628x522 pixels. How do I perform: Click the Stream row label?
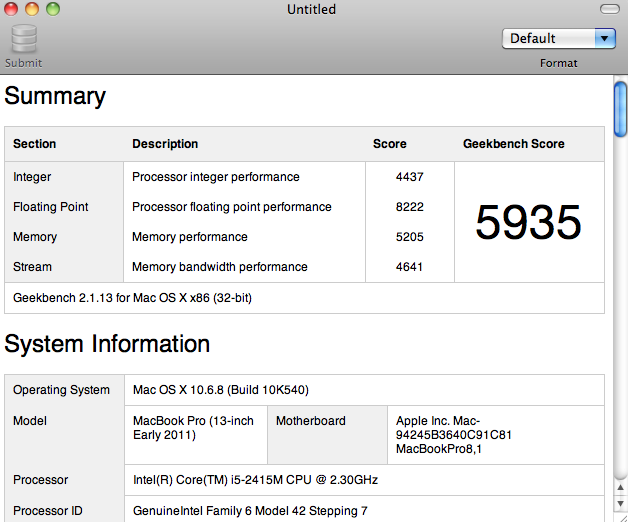tap(32, 267)
